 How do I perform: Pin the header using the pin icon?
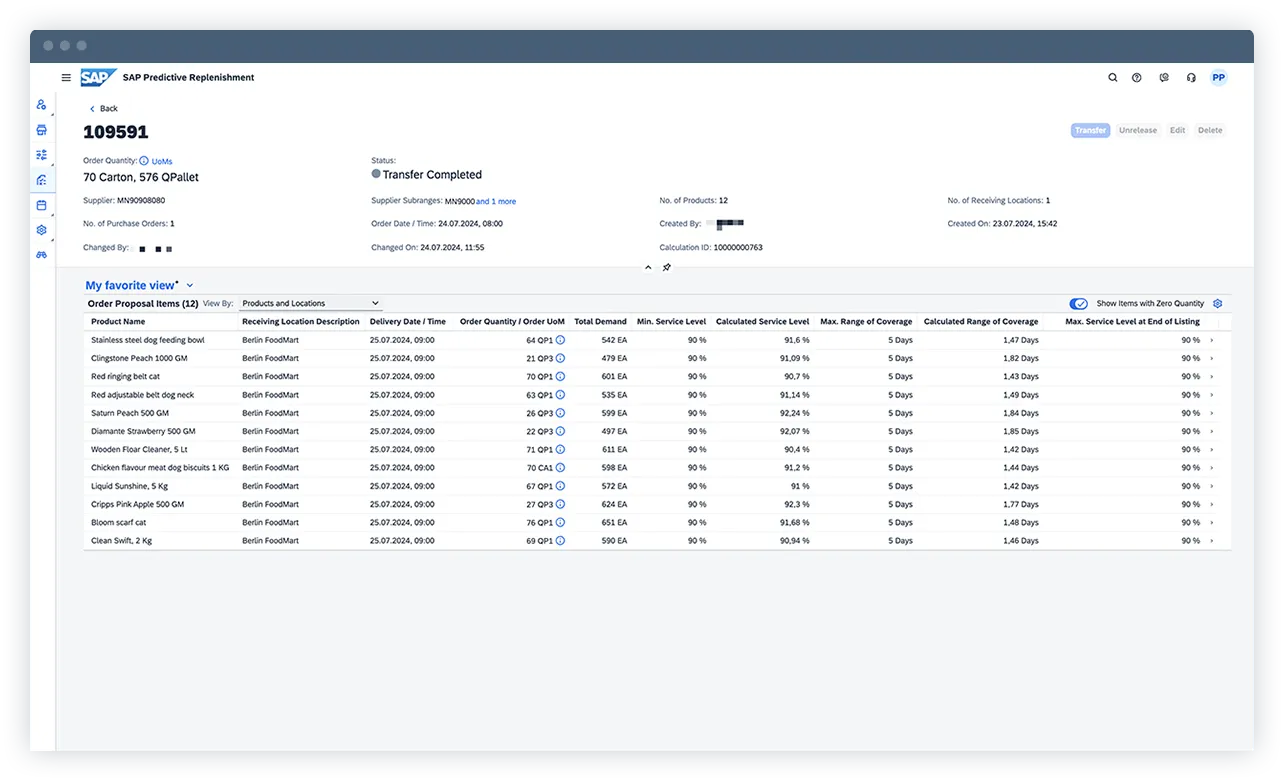click(667, 267)
